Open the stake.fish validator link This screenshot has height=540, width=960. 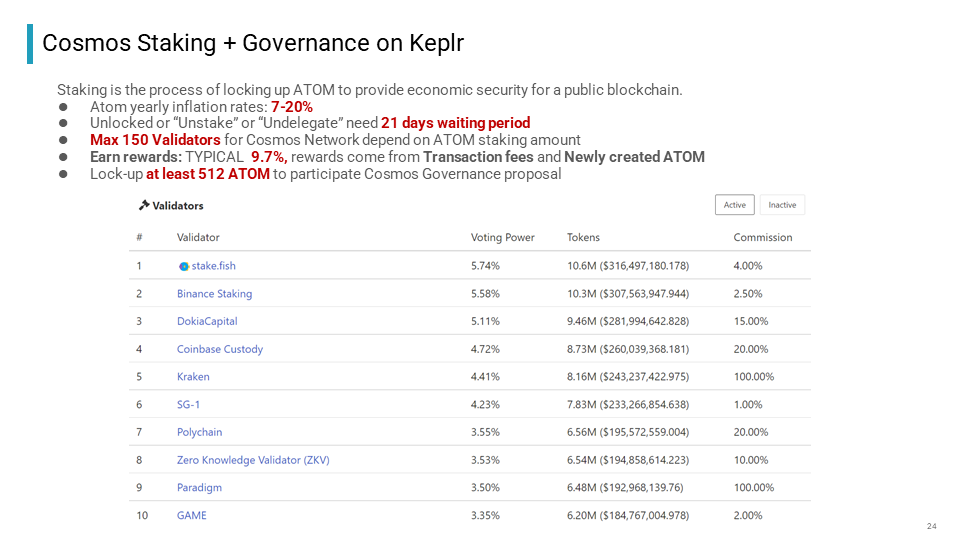(x=214, y=266)
